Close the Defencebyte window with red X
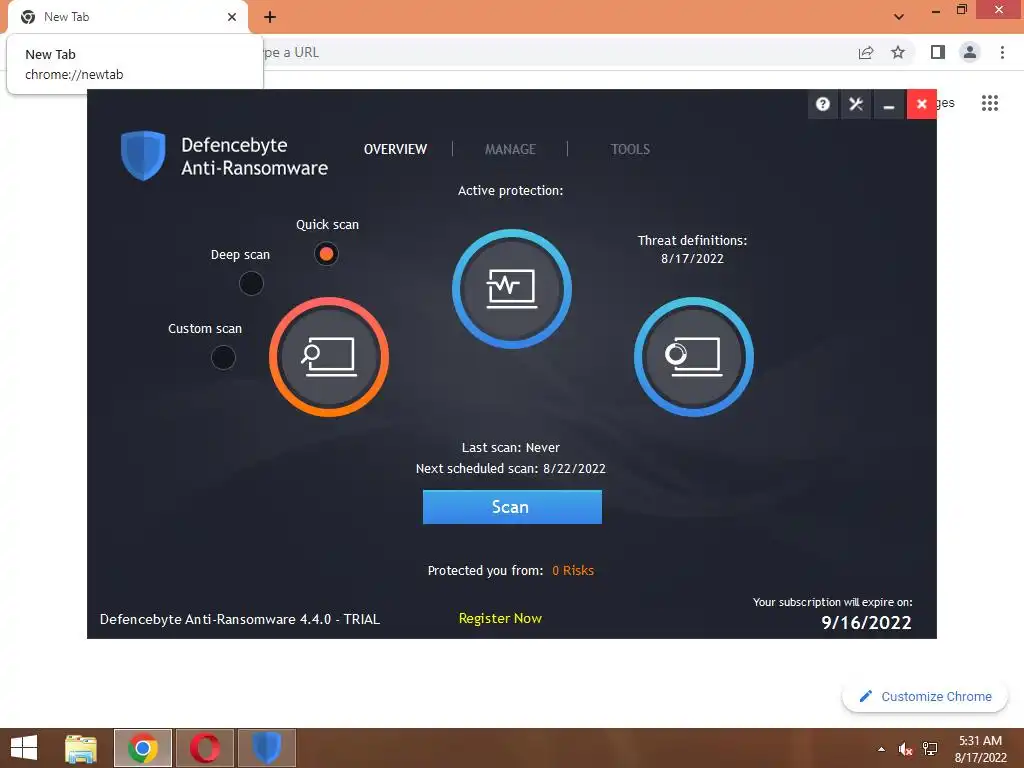The height and width of the screenshot is (768, 1024). coord(921,104)
